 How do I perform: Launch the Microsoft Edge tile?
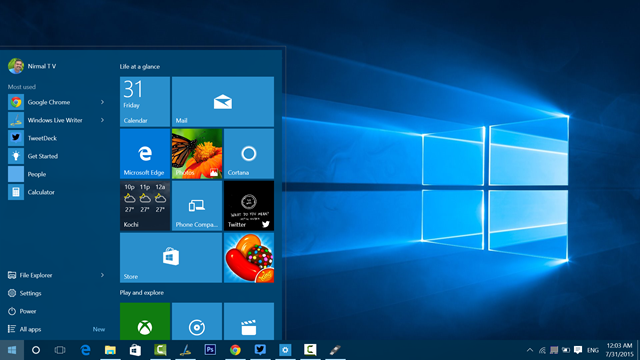(x=145, y=153)
